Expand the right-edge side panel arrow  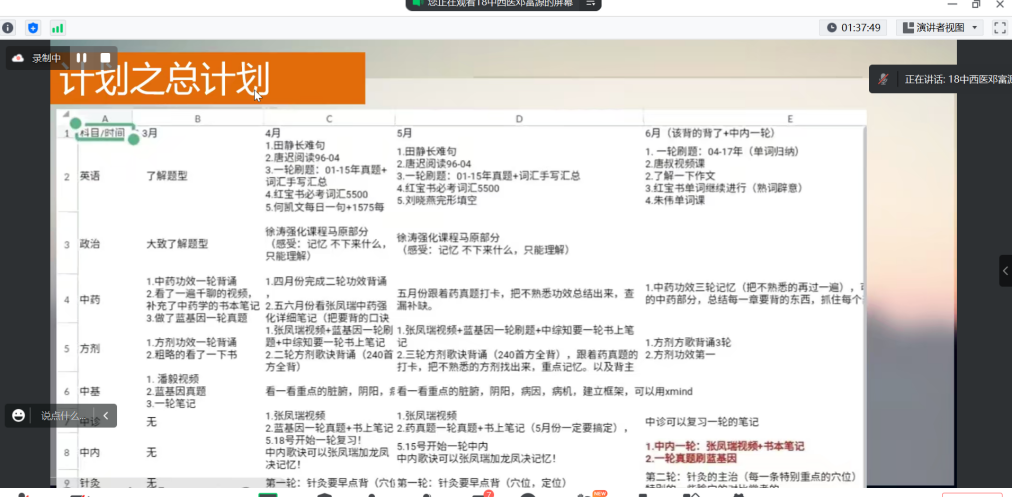(1005, 270)
